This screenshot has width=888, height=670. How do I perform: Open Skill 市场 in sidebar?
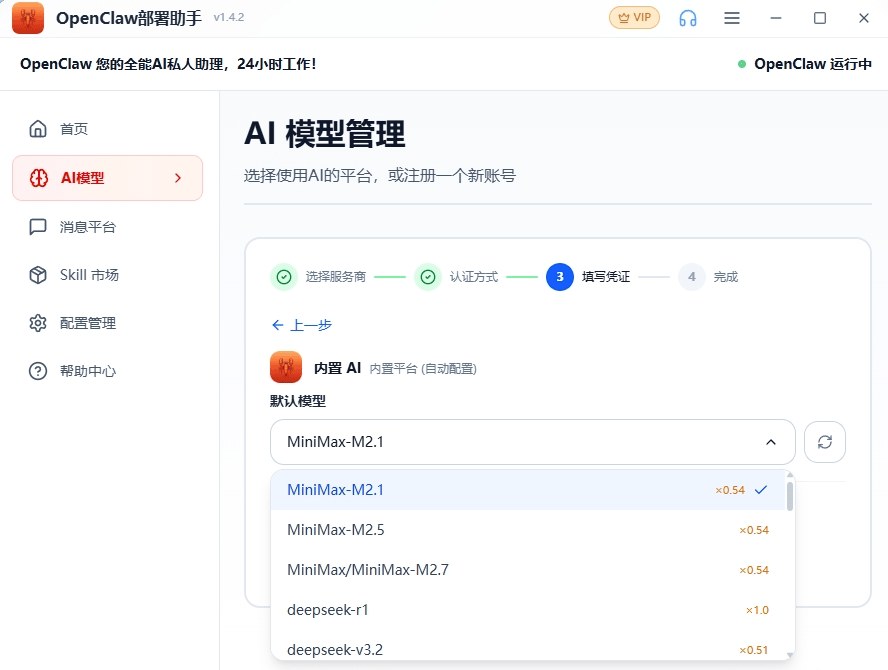(107, 275)
